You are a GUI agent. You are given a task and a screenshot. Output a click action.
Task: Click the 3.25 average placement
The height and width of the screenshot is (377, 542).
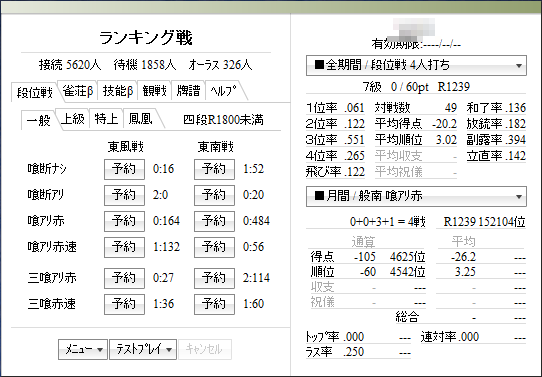coord(465,272)
